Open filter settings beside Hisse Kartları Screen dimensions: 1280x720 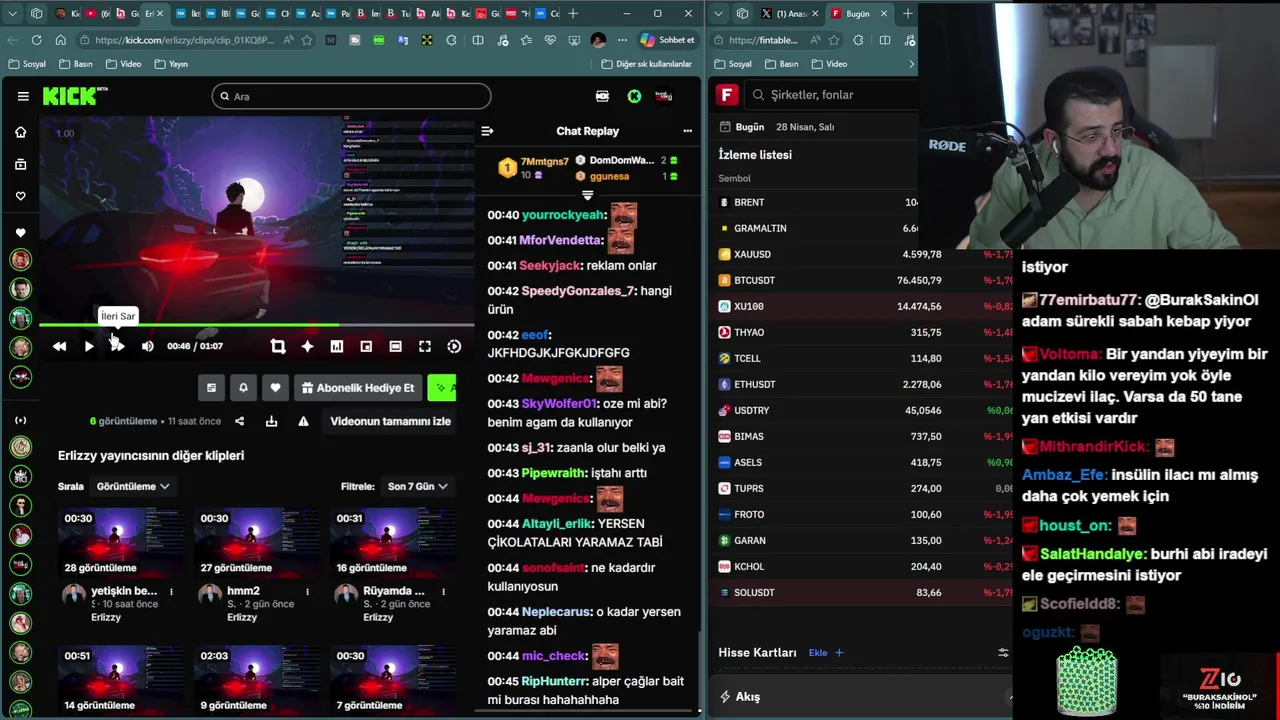(x=1003, y=653)
